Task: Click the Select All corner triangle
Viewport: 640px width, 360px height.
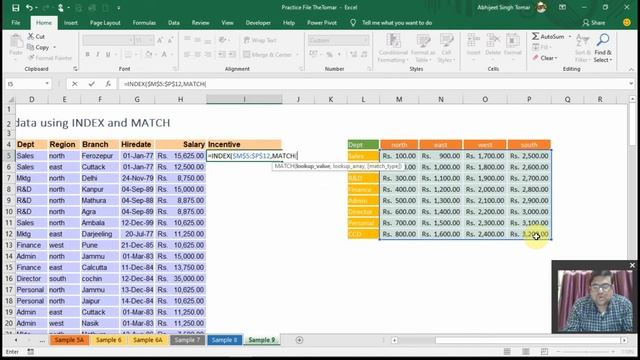Action: coord(11,99)
